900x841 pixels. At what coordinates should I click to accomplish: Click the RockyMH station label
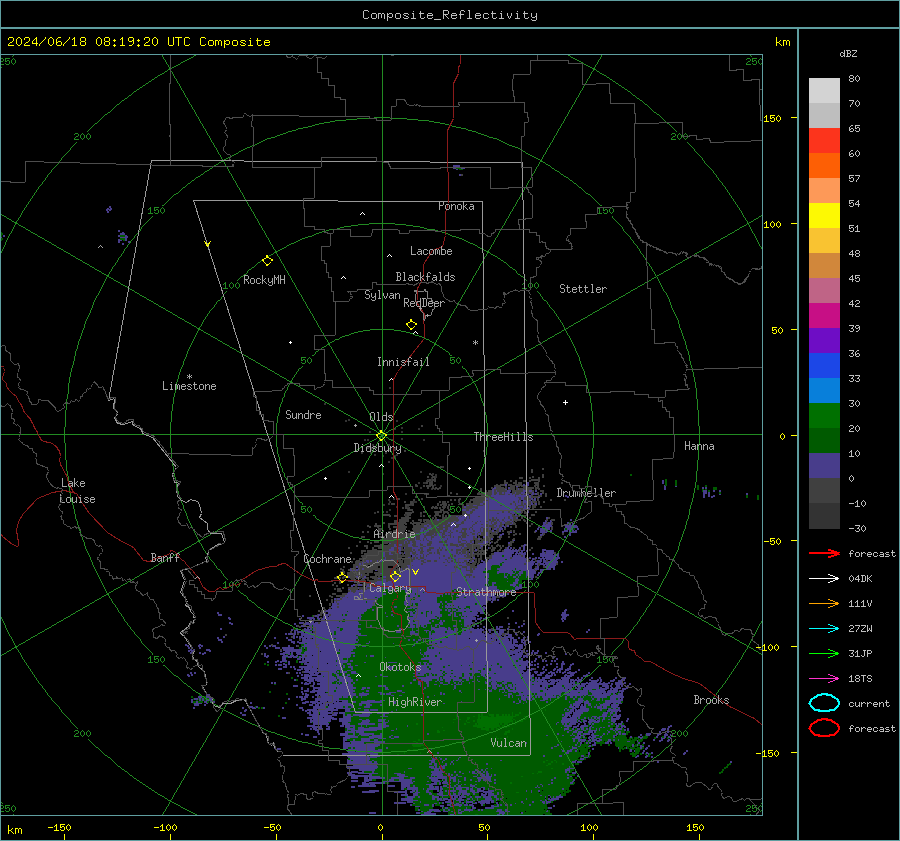(x=264, y=280)
